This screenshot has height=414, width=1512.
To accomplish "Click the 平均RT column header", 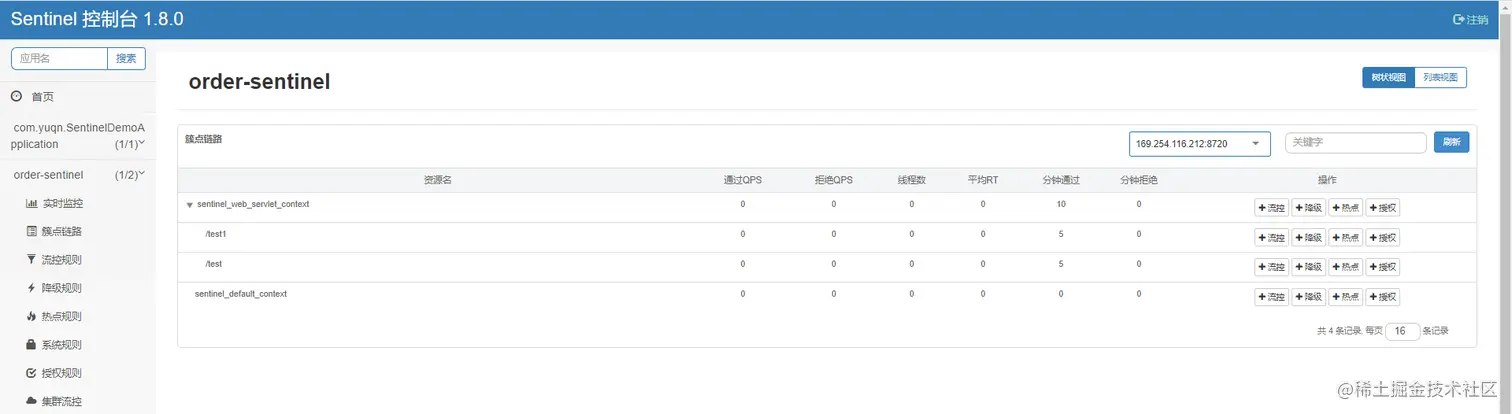I will [983, 180].
